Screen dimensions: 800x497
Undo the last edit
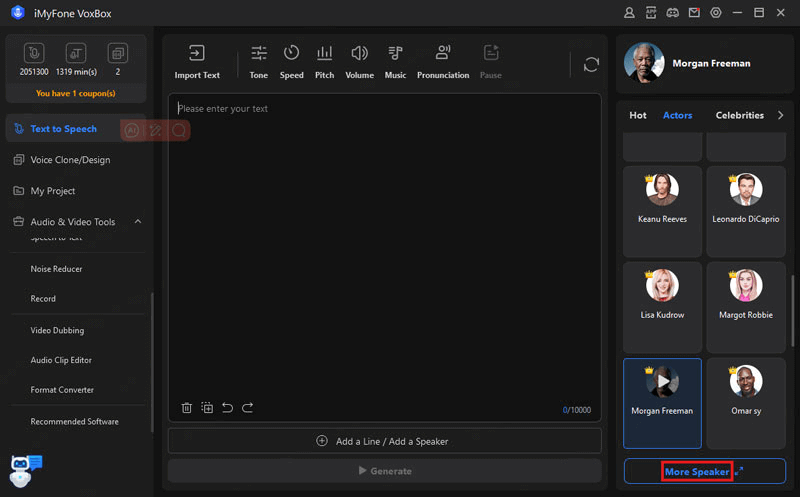(x=228, y=408)
